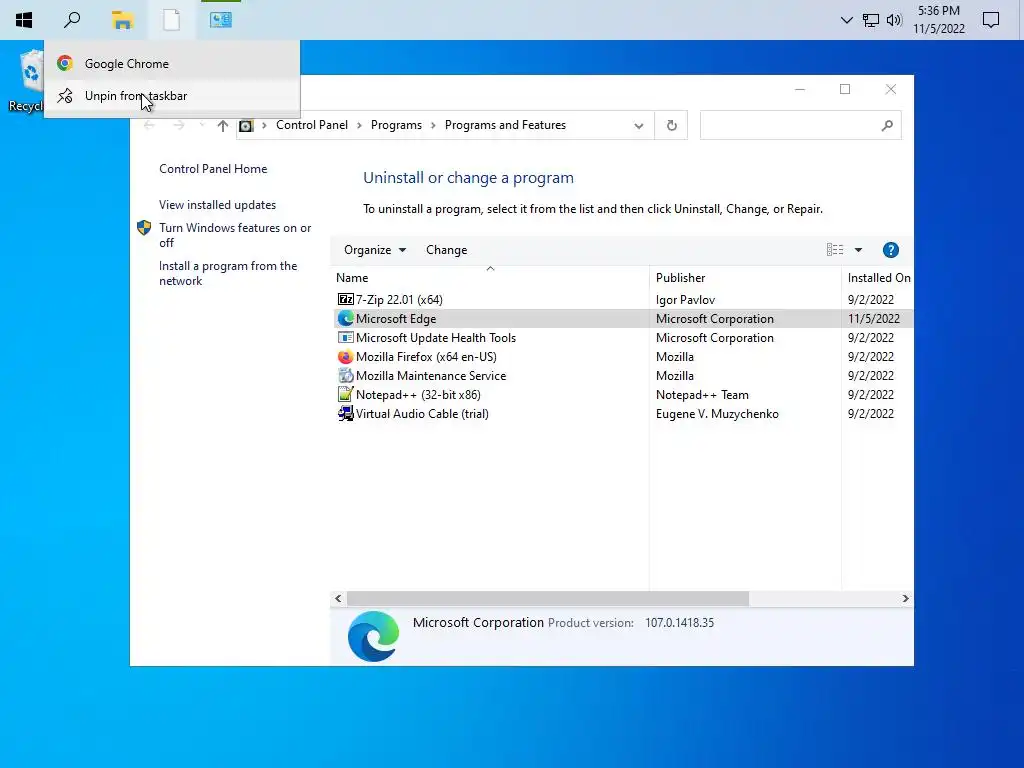Sort by the Installed On column header
Image resolution: width=1024 pixels, height=768 pixels.
click(x=878, y=278)
